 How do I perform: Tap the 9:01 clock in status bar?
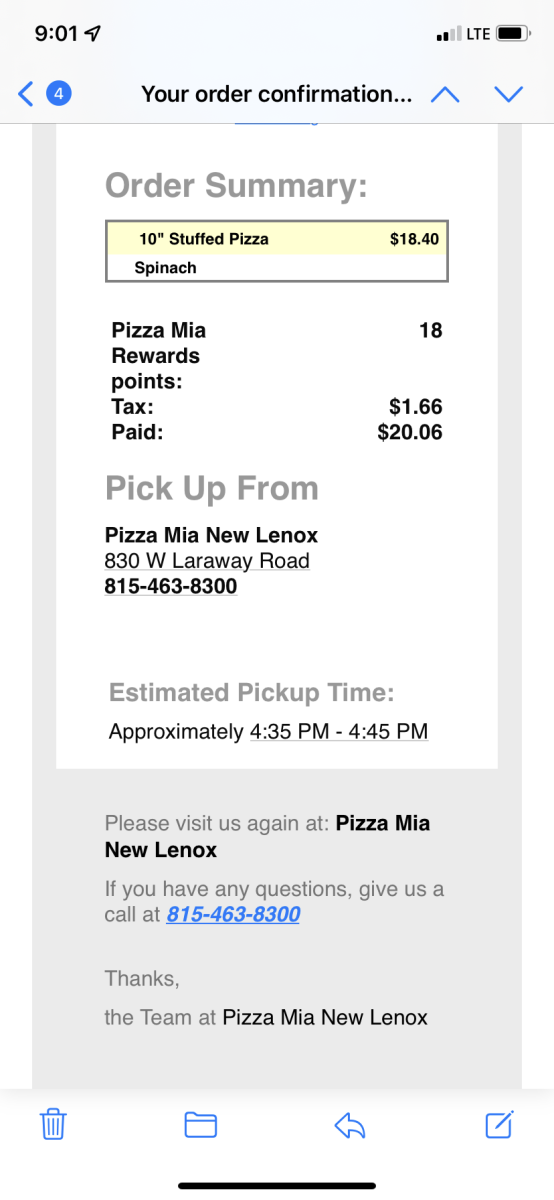[57, 34]
